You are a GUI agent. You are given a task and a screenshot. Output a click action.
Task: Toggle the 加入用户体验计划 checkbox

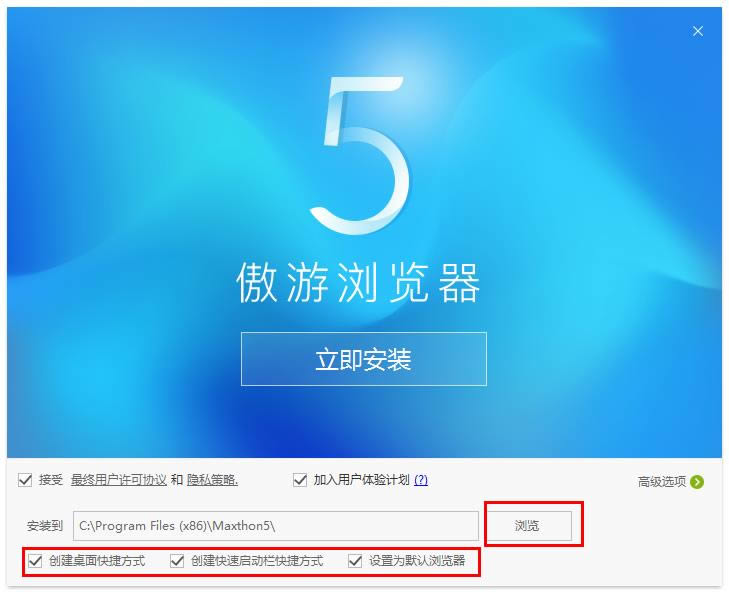tap(300, 480)
